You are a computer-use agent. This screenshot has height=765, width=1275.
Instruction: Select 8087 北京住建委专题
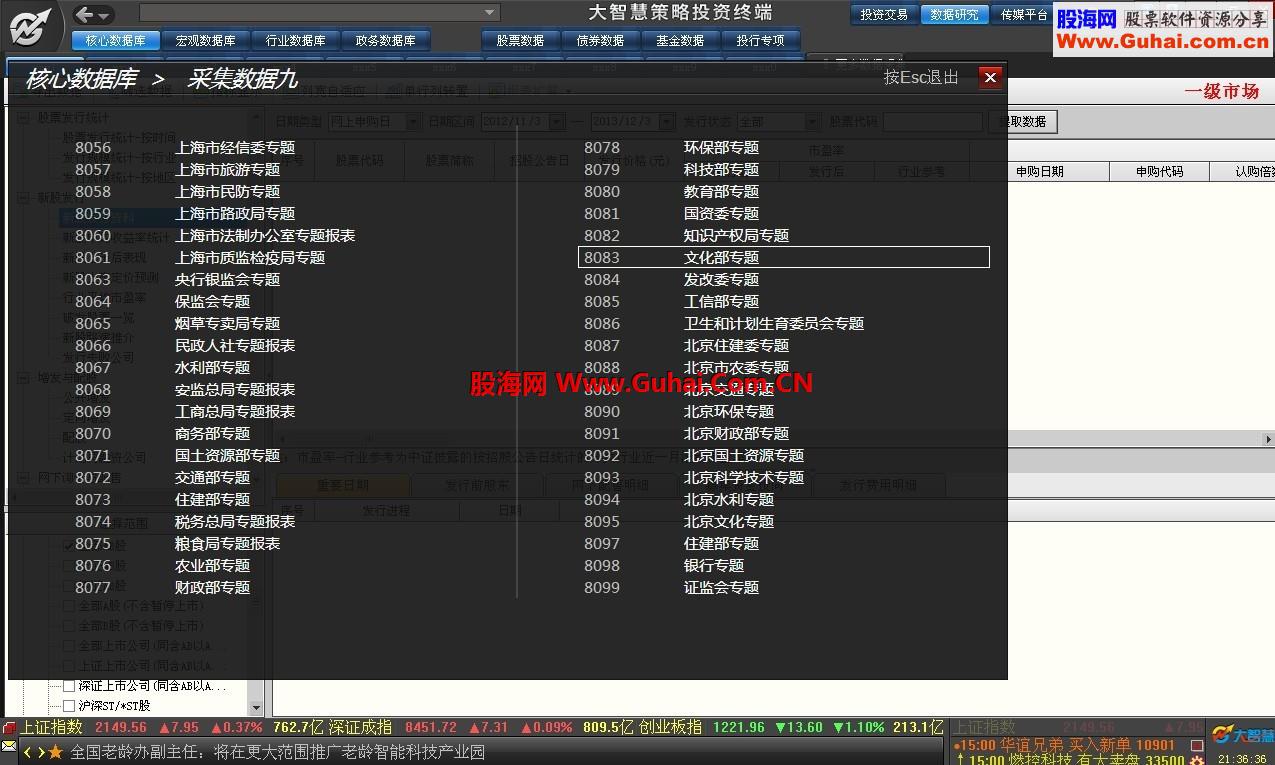pyautogui.click(x=687, y=345)
